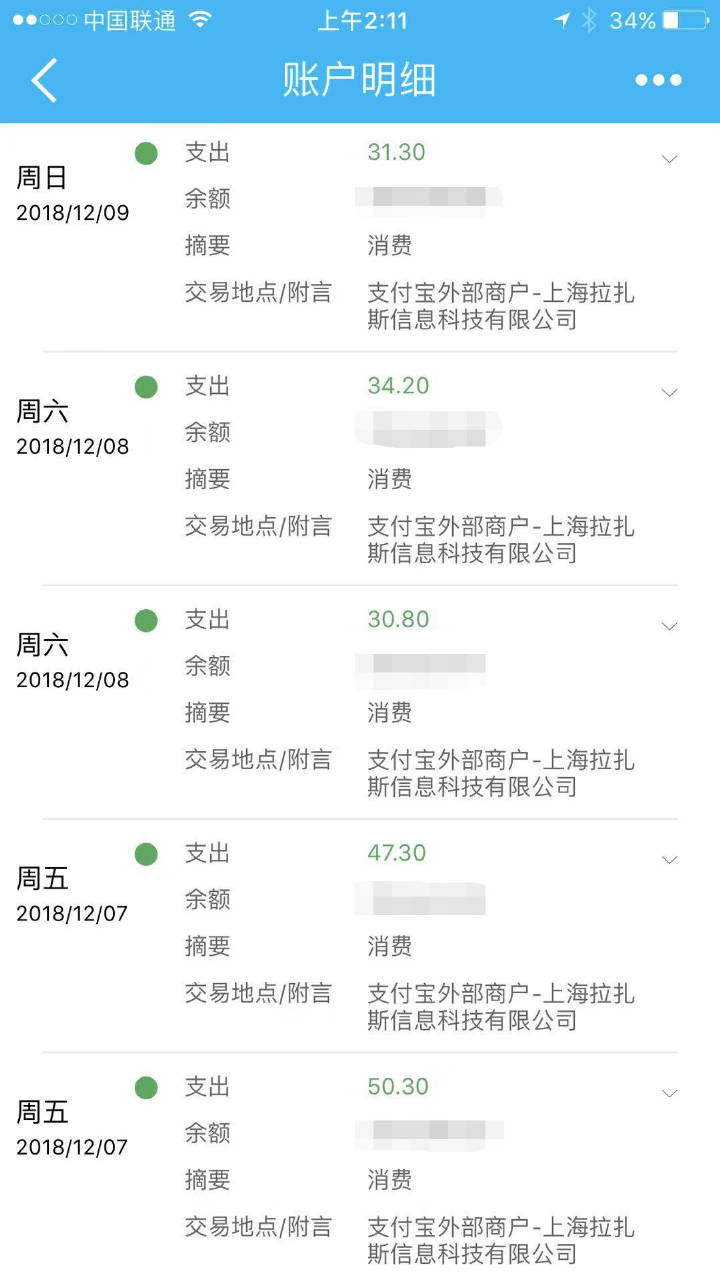Expand the 50.30 transaction chevron

click(670, 1093)
